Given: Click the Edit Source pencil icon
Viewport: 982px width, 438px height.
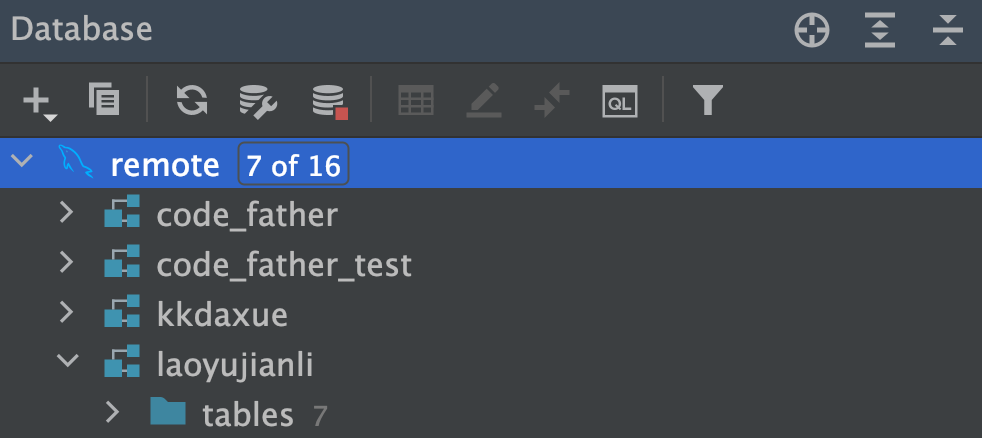Looking at the screenshot, I should pyautogui.click(x=484, y=100).
